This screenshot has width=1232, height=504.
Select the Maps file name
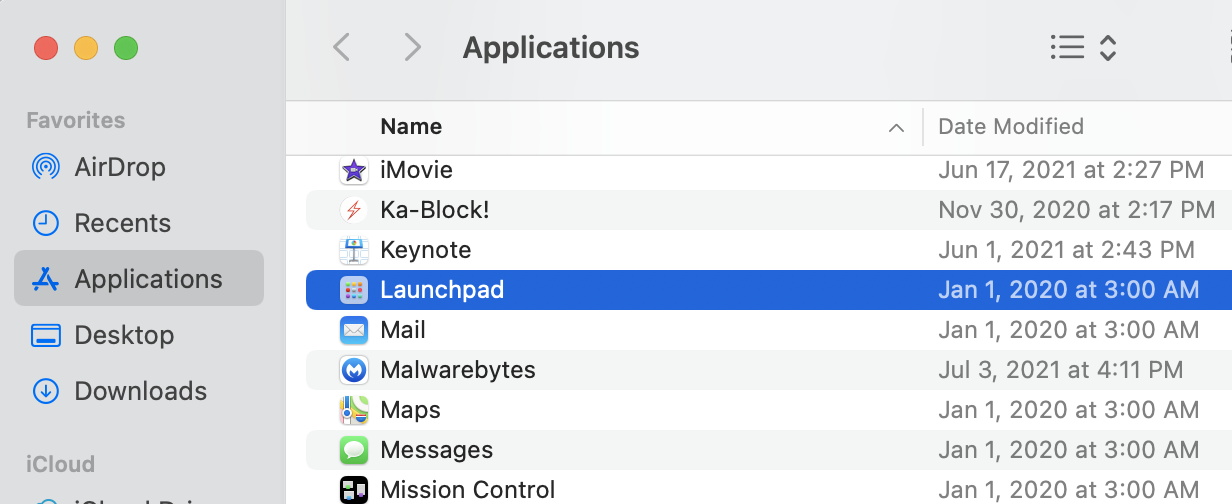410,410
